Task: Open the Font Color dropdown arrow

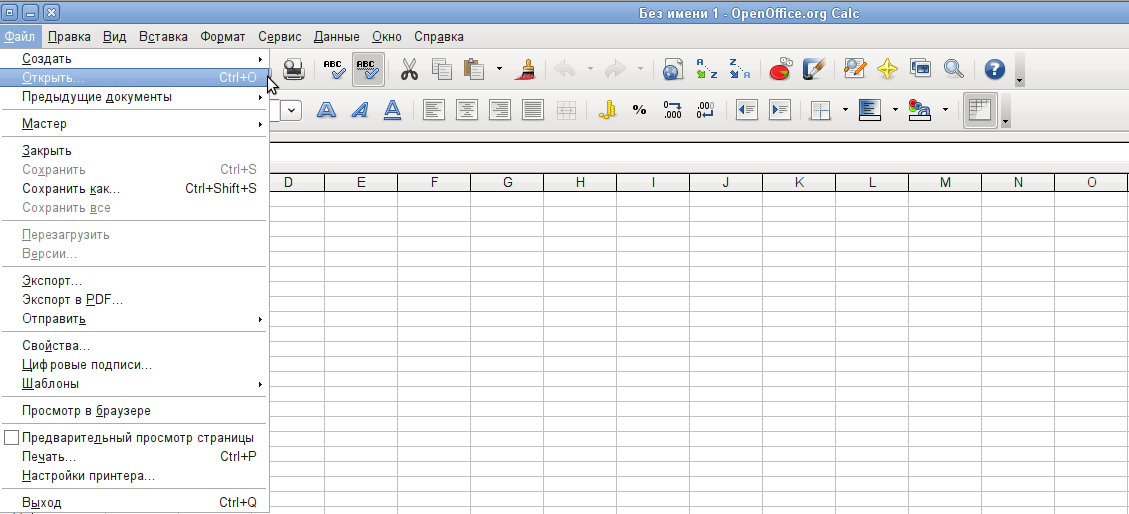Action: (x=945, y=110)
